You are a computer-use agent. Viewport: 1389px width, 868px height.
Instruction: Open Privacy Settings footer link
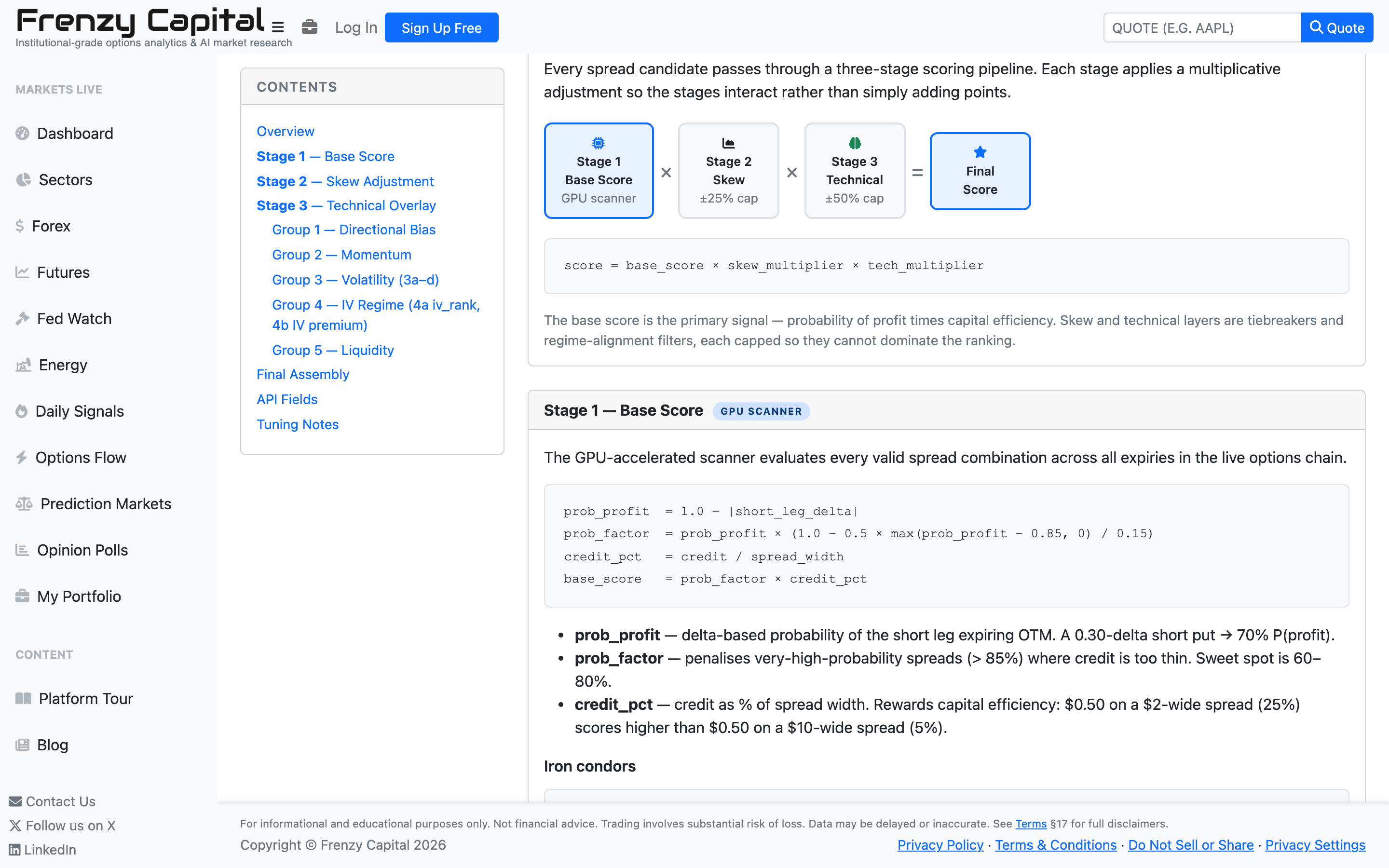pyautogui.click(x=1316, y=845)
